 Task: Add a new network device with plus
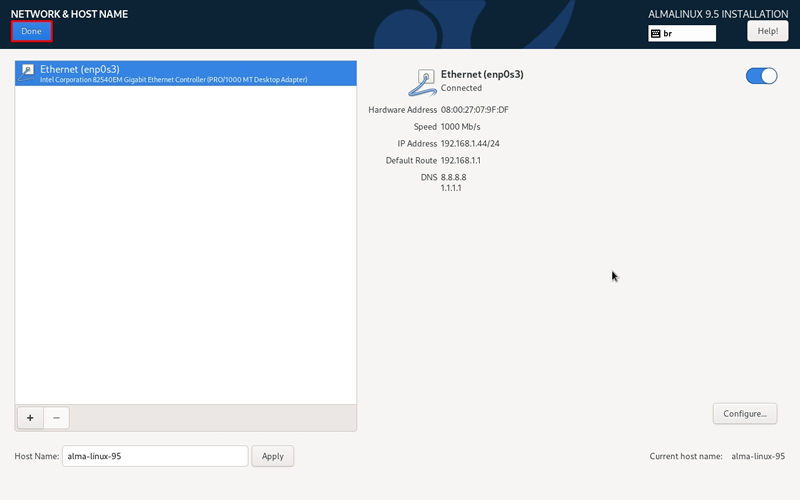coord(30,418)
